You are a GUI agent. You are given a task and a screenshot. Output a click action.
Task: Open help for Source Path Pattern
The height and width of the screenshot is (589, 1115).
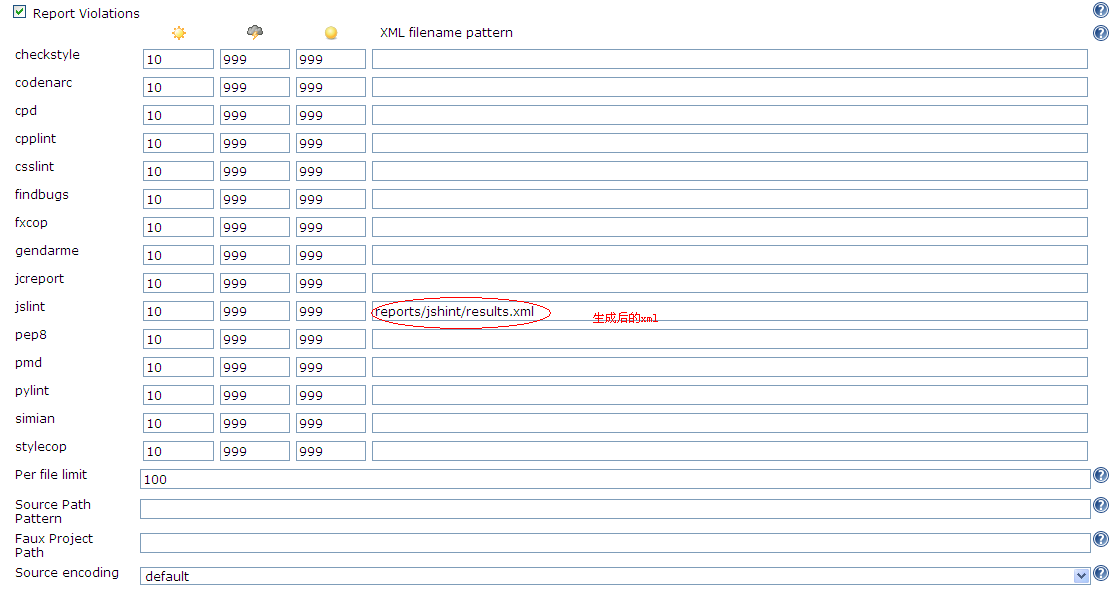(x=1100, y=505)
